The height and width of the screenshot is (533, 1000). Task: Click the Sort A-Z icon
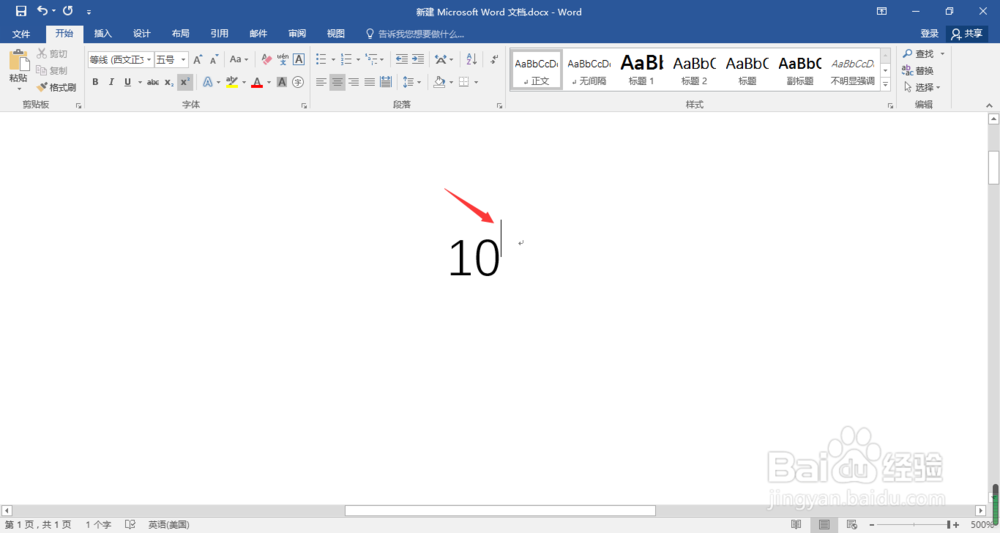471,59
